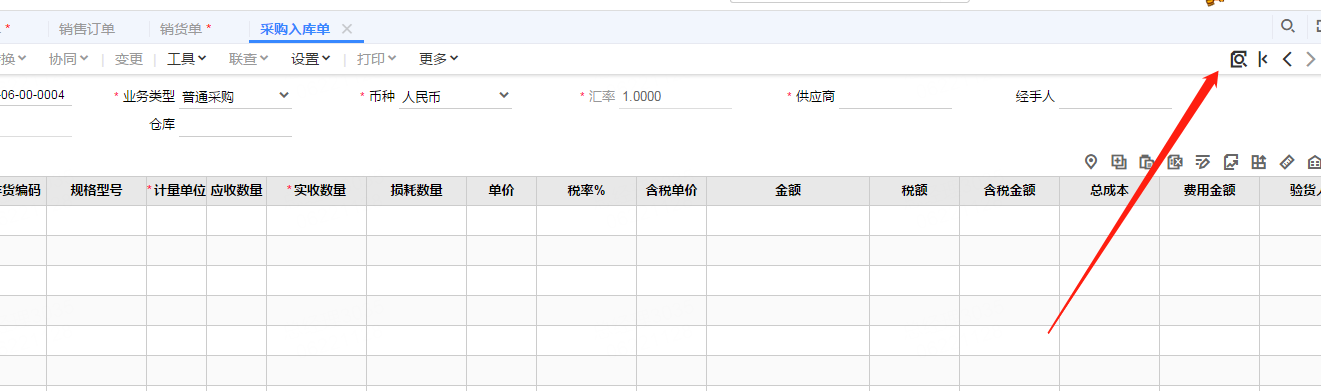1321x391 pixels.
Task: Click the 税率% column header
Action: pos(587,191)
